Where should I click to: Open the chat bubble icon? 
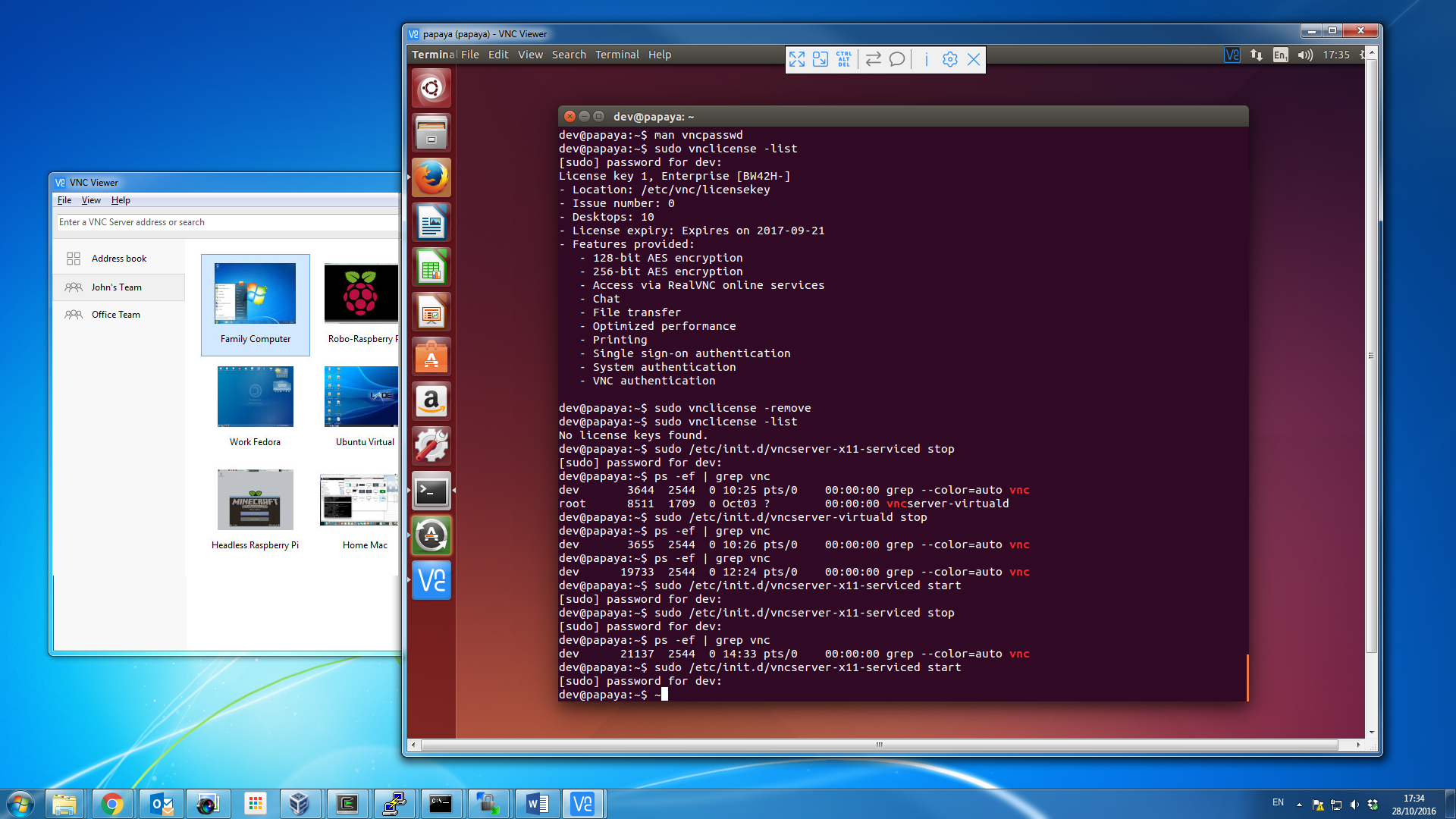pos(897,59)
